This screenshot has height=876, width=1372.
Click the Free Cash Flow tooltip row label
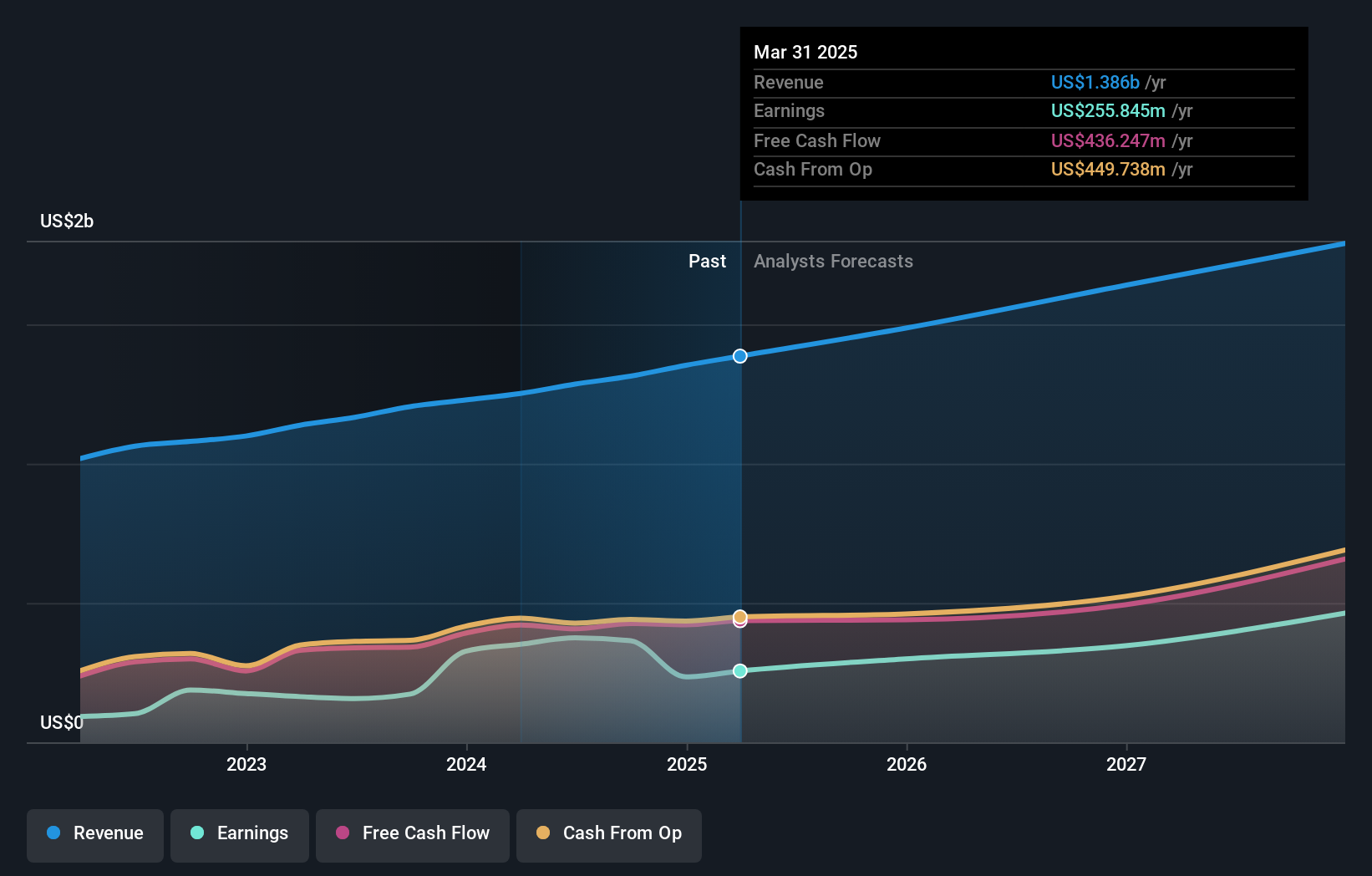[817, 140]
